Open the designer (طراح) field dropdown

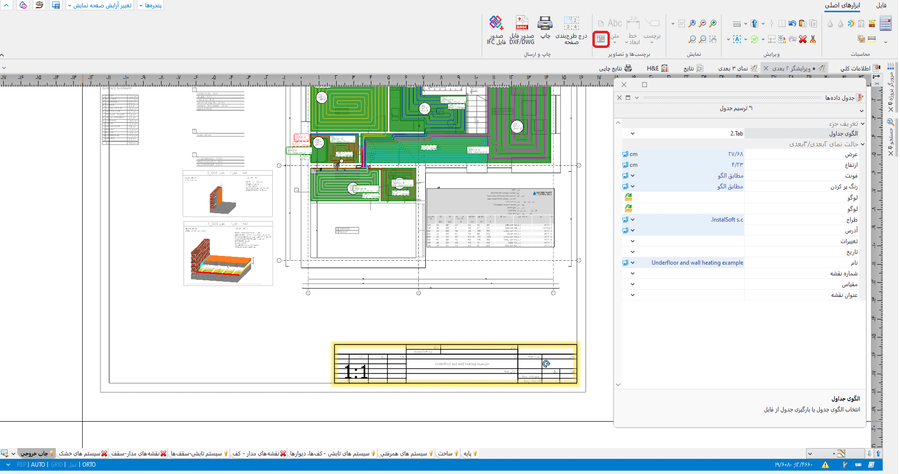click(632, 220)
